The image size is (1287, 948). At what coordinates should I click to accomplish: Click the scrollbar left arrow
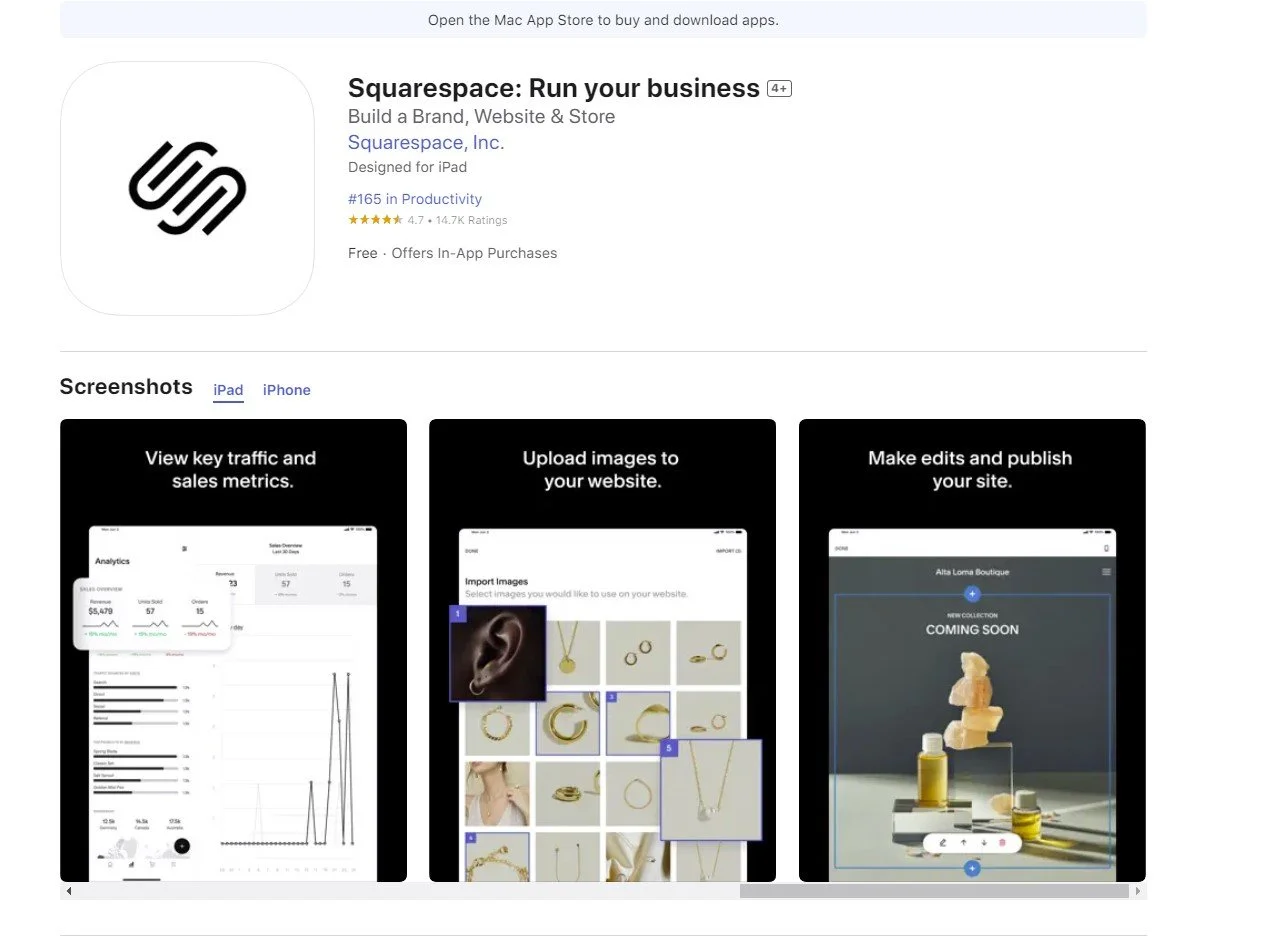pos(68,891)
